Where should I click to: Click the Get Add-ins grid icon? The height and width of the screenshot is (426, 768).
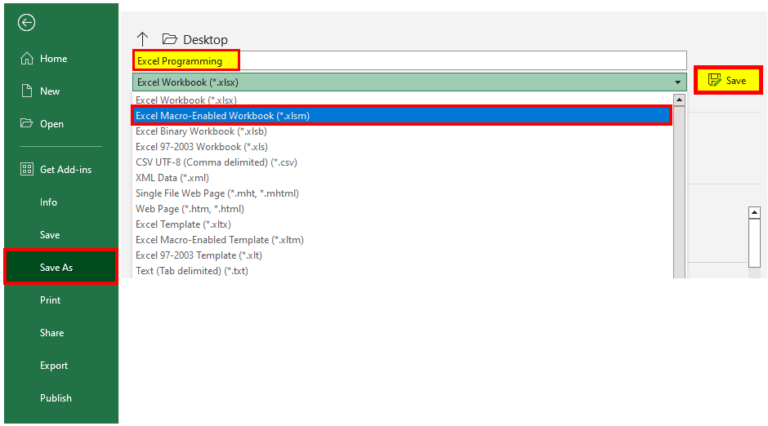pos(27,169)
